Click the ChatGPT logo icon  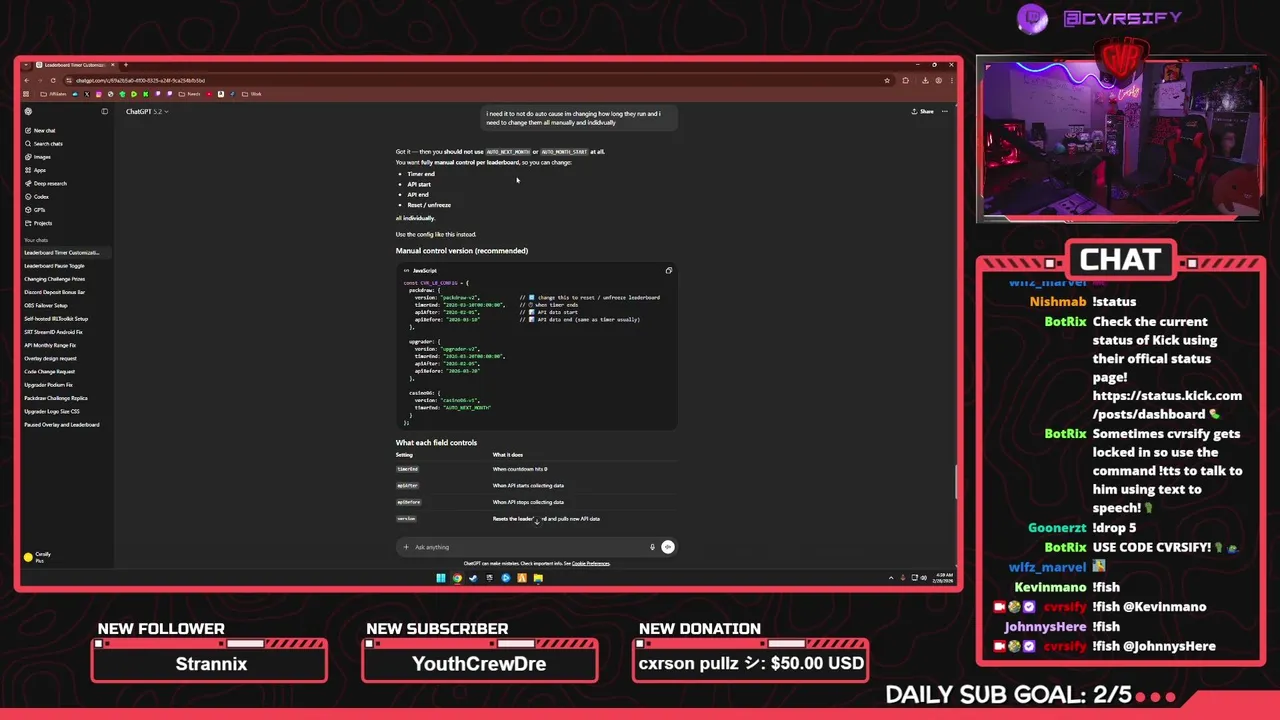click(28, 111)
